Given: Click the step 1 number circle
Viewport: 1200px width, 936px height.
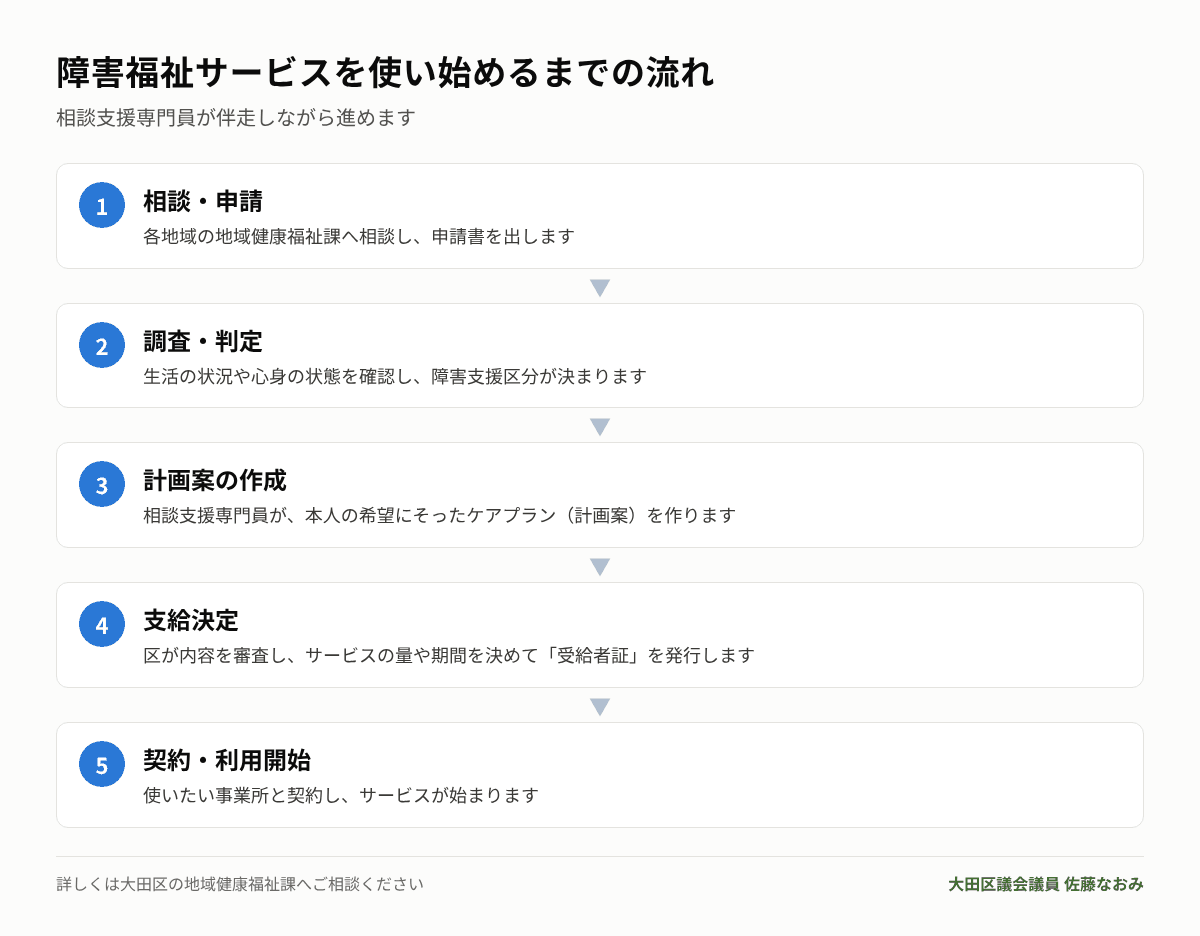Looking at the screenshot, I should [x=102, y=205].
